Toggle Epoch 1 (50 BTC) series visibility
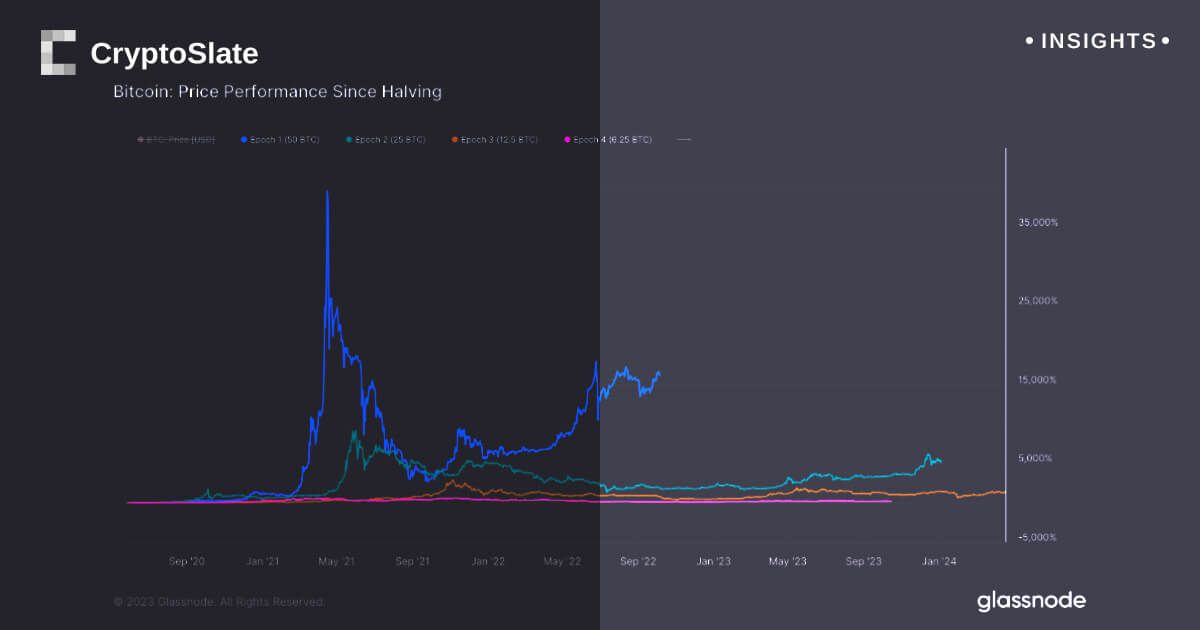Screen dimensions: 1200x630 pos(285,140)
